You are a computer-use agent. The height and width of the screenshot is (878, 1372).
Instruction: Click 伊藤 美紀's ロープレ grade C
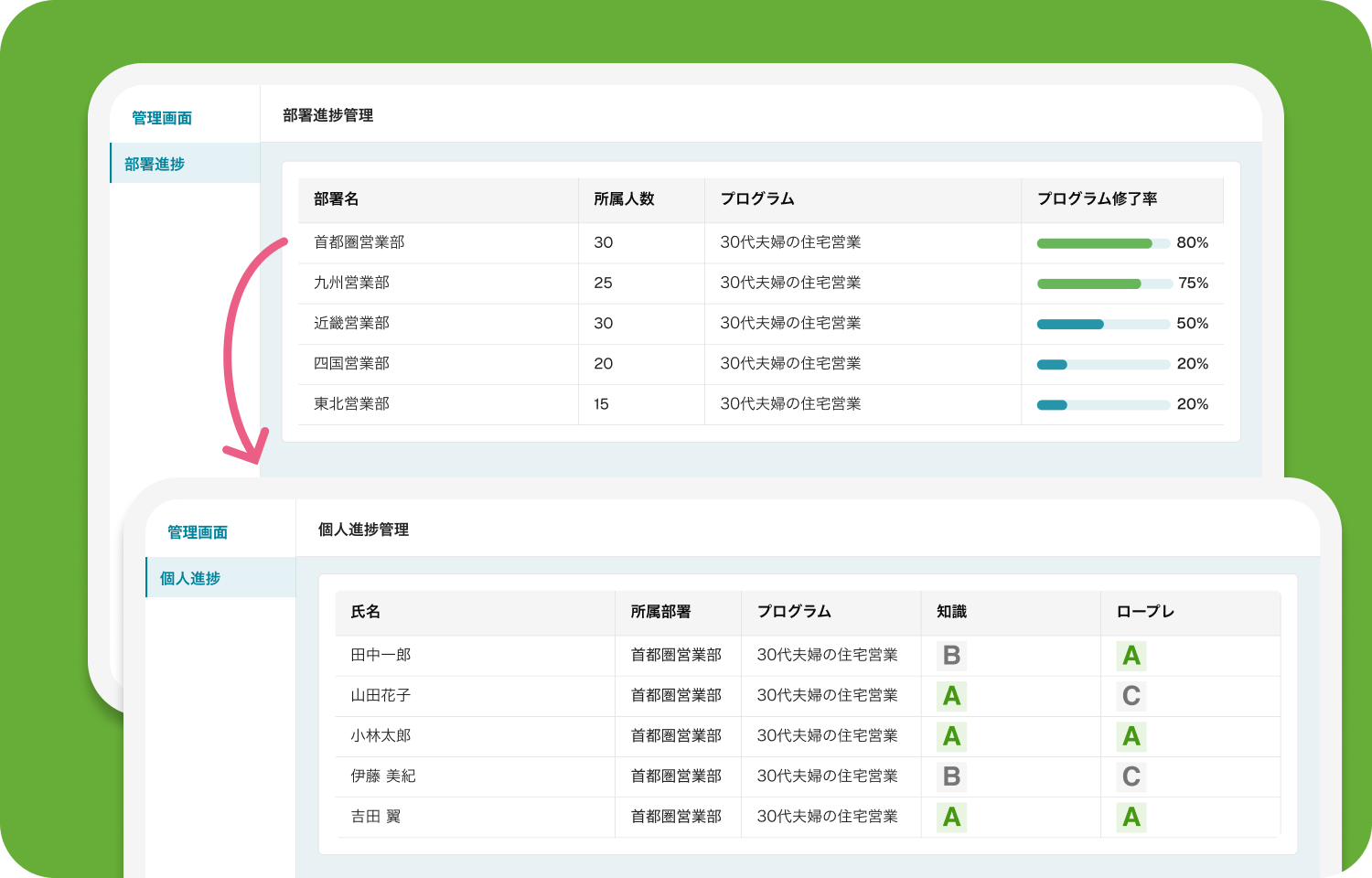1131,776
